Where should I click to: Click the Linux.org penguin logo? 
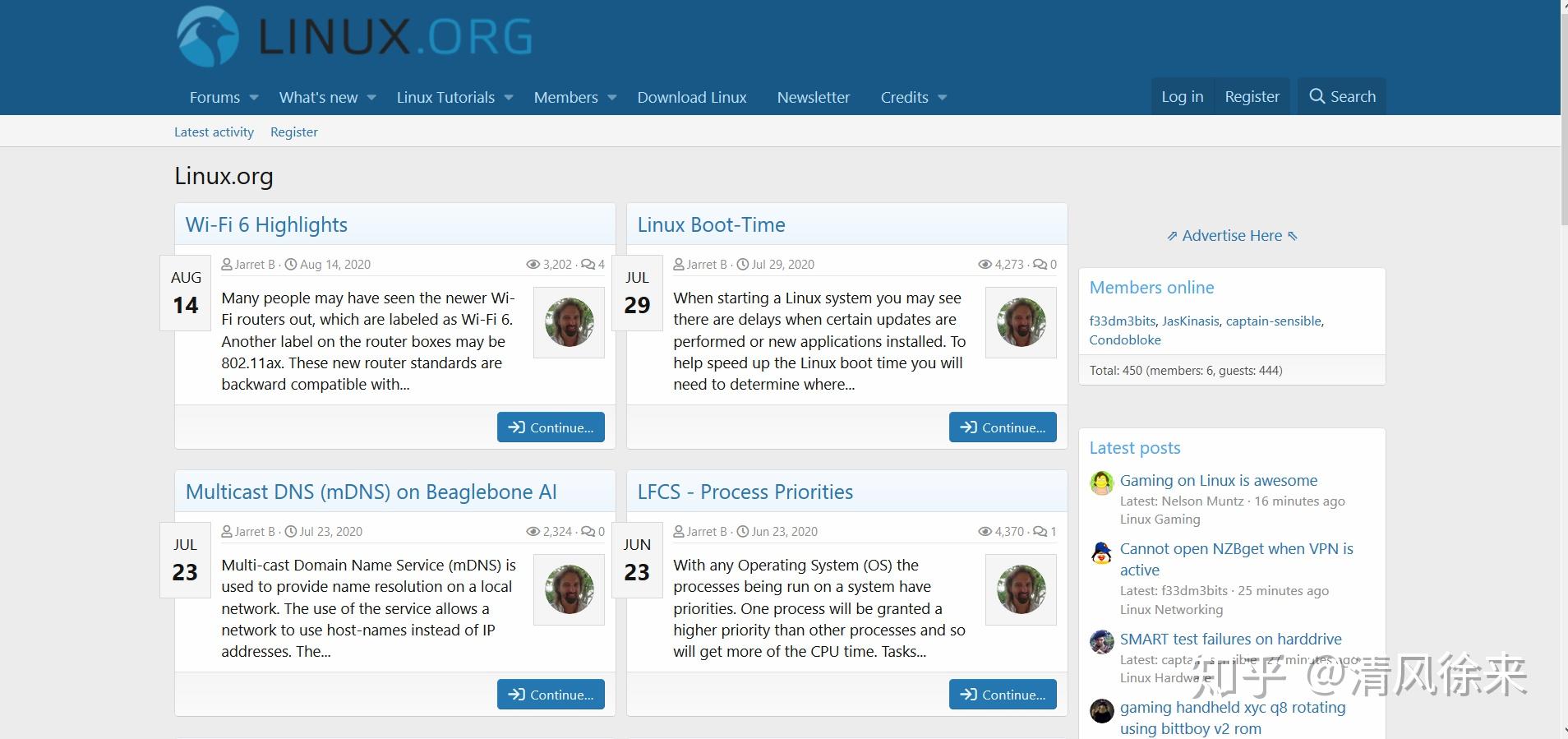coord(208,37)
